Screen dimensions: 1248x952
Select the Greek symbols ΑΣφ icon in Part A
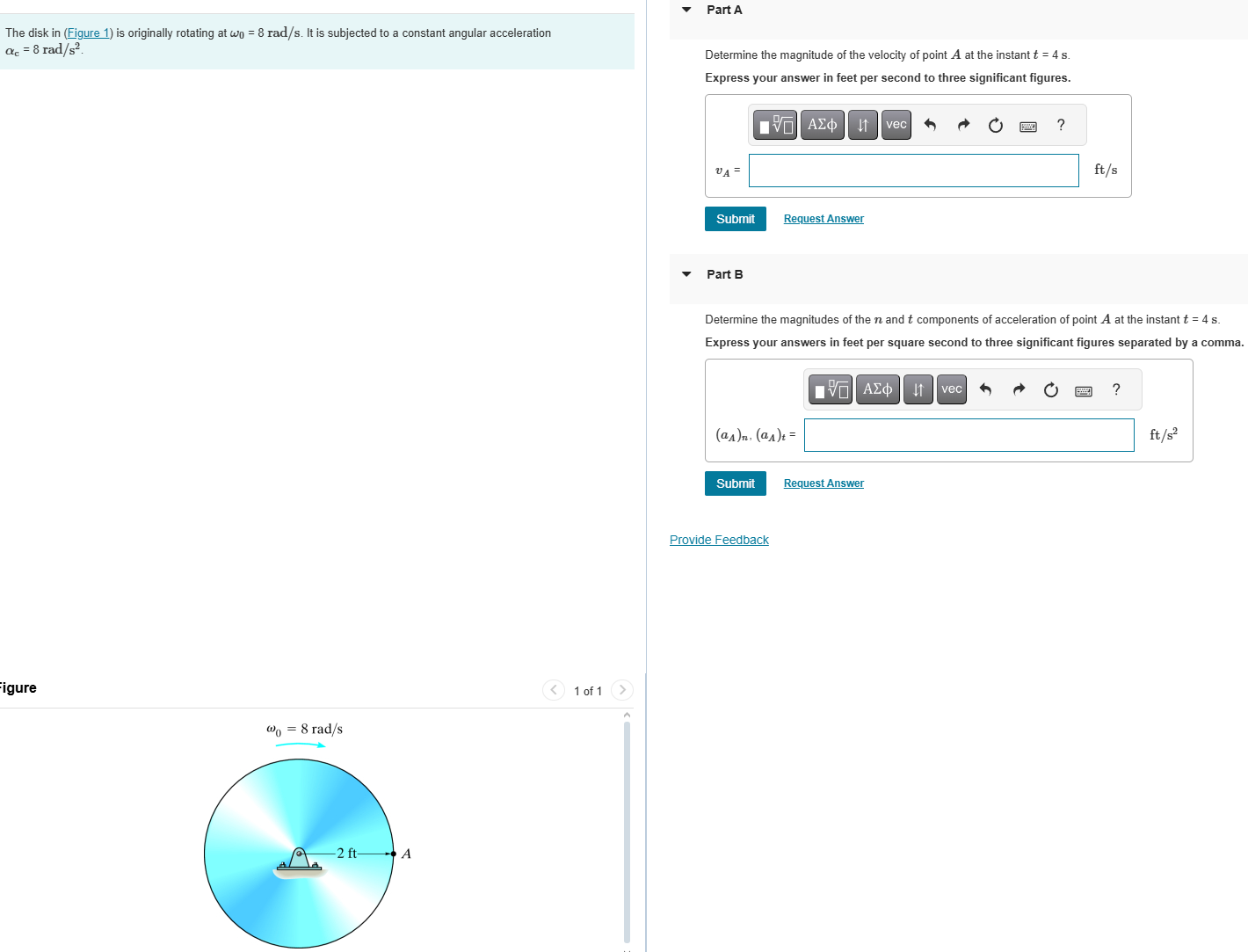(822, 125)
